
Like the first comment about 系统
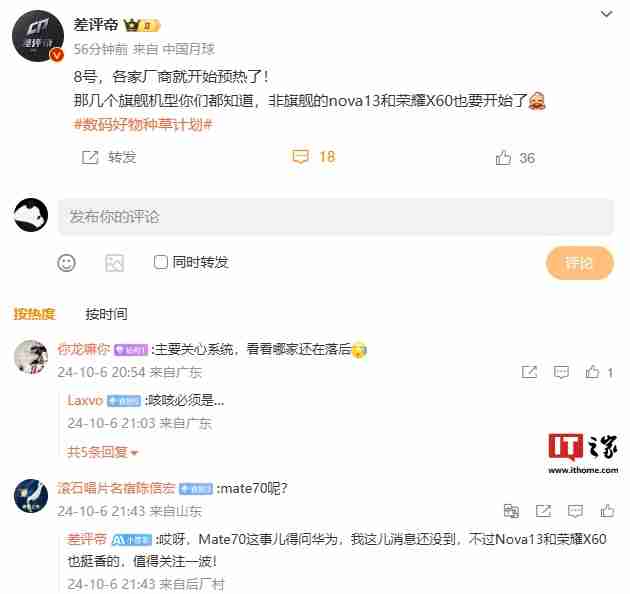(x=592, y=372)
